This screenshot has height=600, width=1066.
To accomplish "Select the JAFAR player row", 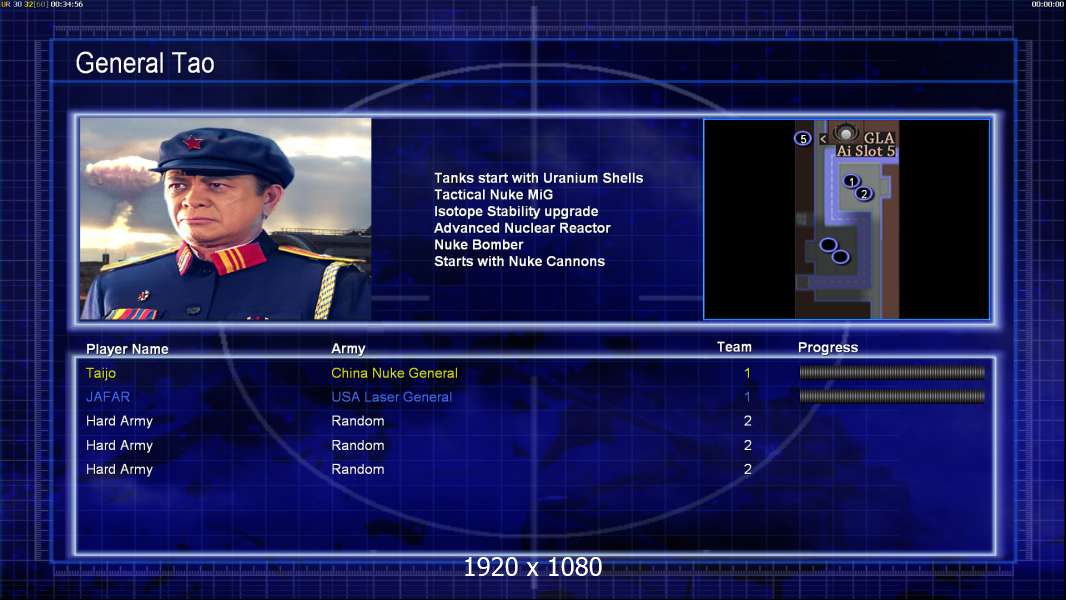I will pos(535,397).
